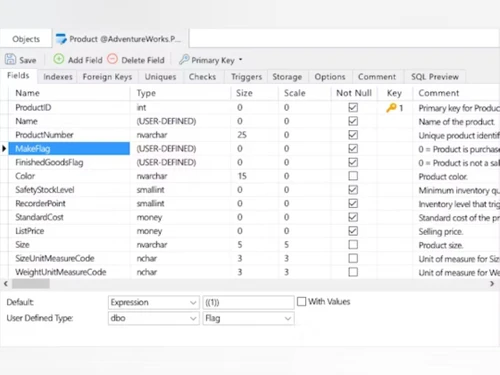Click the current row arrow beside MakeFlag

pyautogui.click(x=4, y=148)
